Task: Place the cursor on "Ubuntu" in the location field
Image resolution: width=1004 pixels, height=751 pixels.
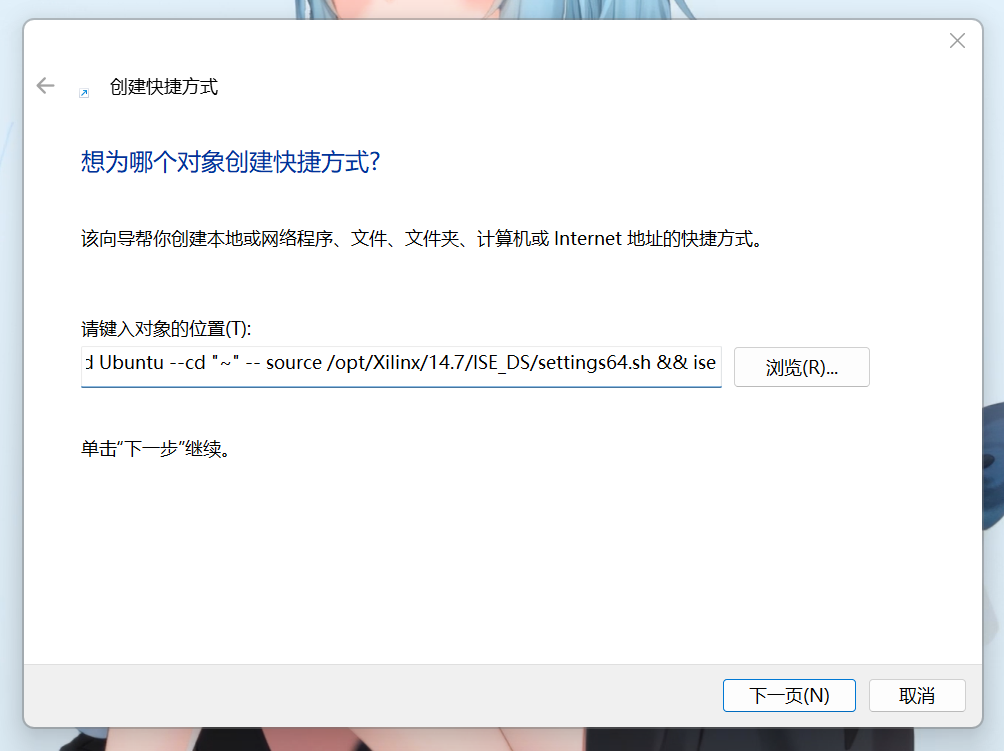Action: coord(132,362)
